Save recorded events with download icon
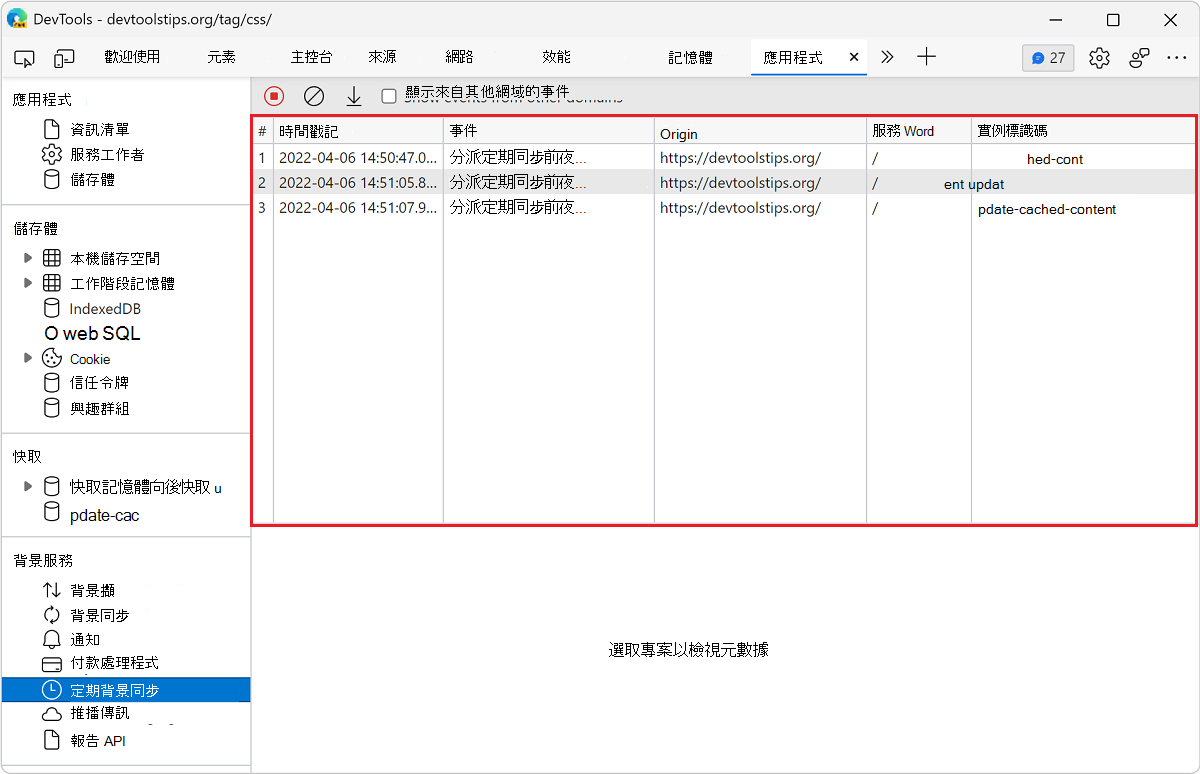 click(x=353, y=95)
